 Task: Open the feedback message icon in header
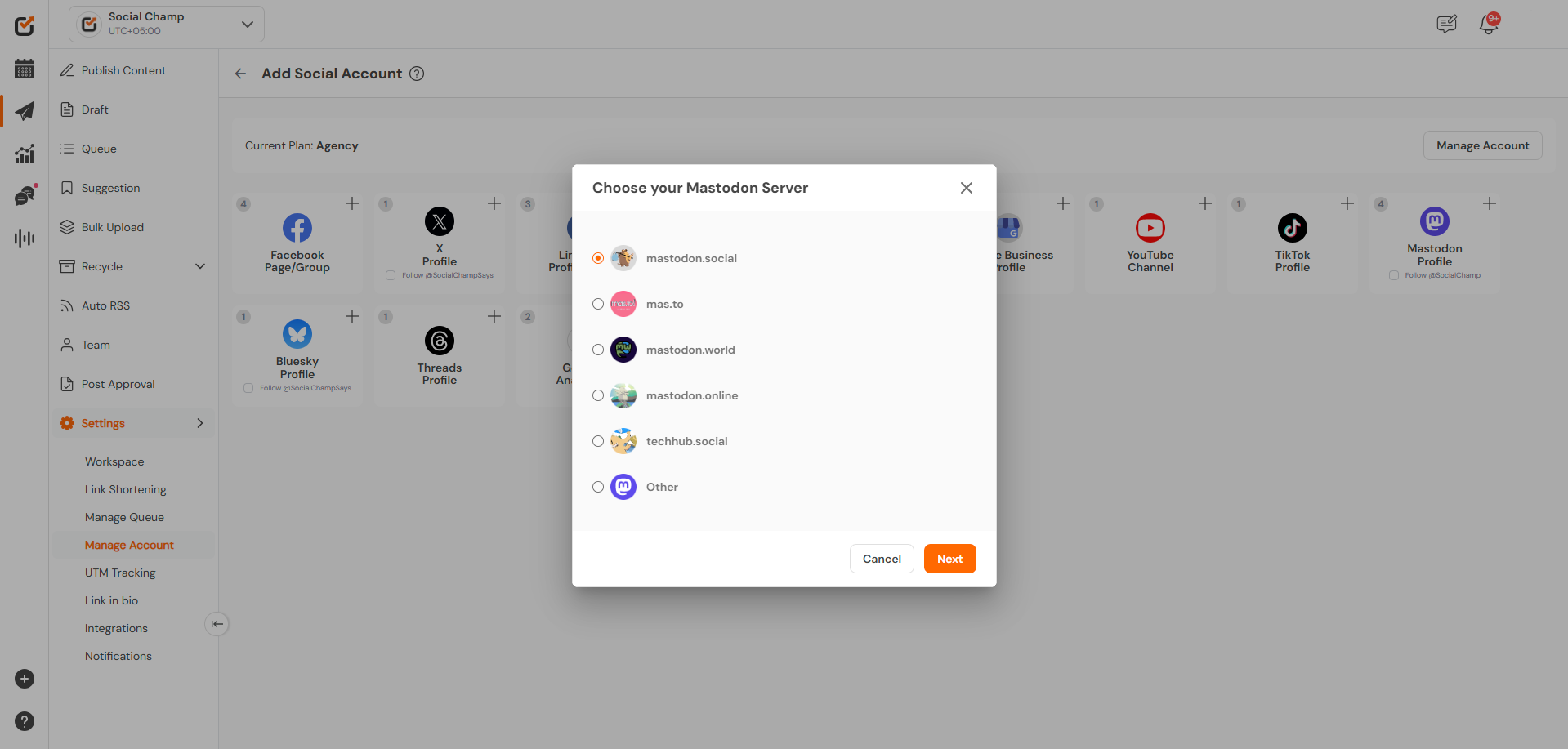click(1446, 25)
